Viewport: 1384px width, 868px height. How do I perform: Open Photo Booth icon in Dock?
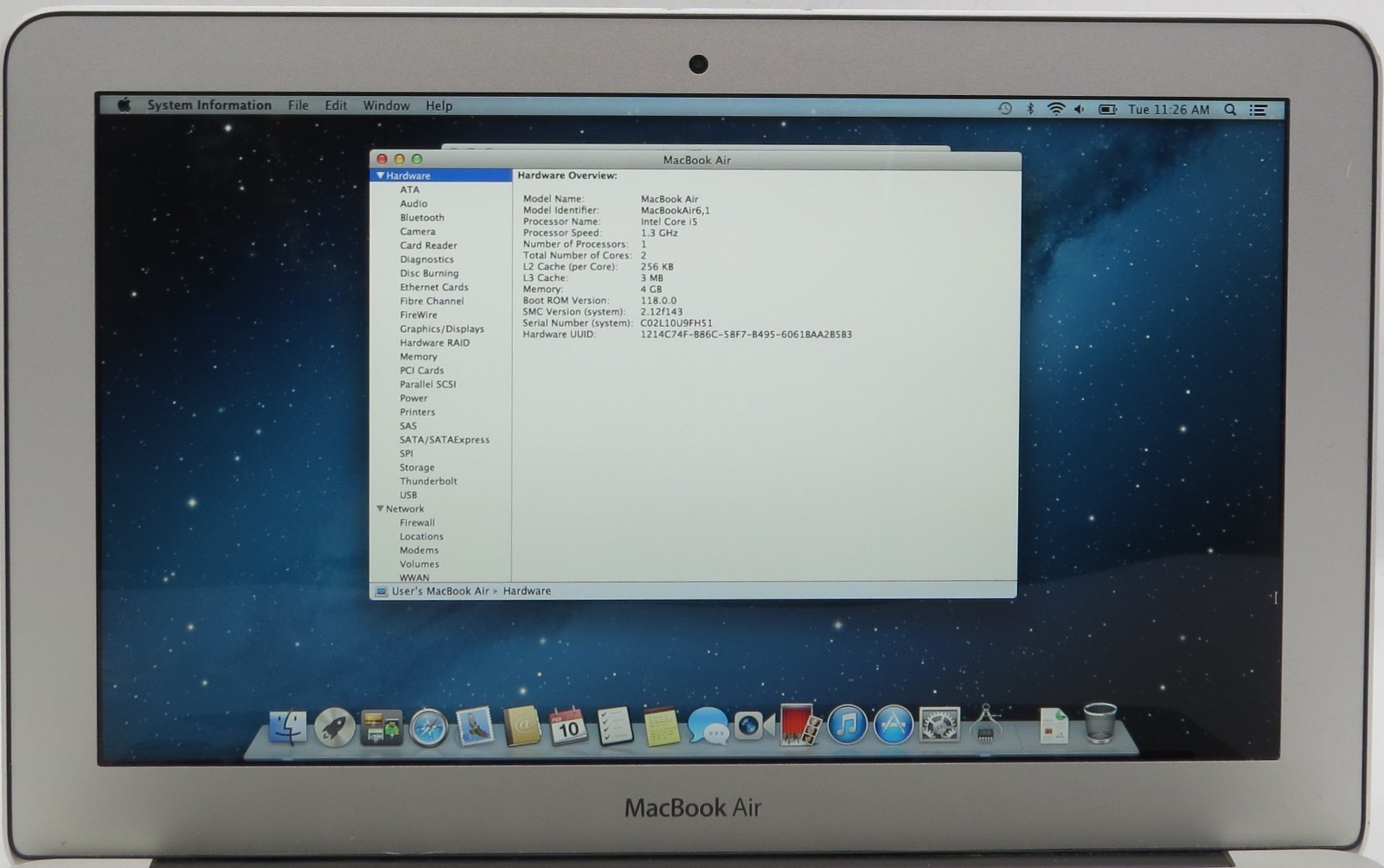(x=799, y=724)
